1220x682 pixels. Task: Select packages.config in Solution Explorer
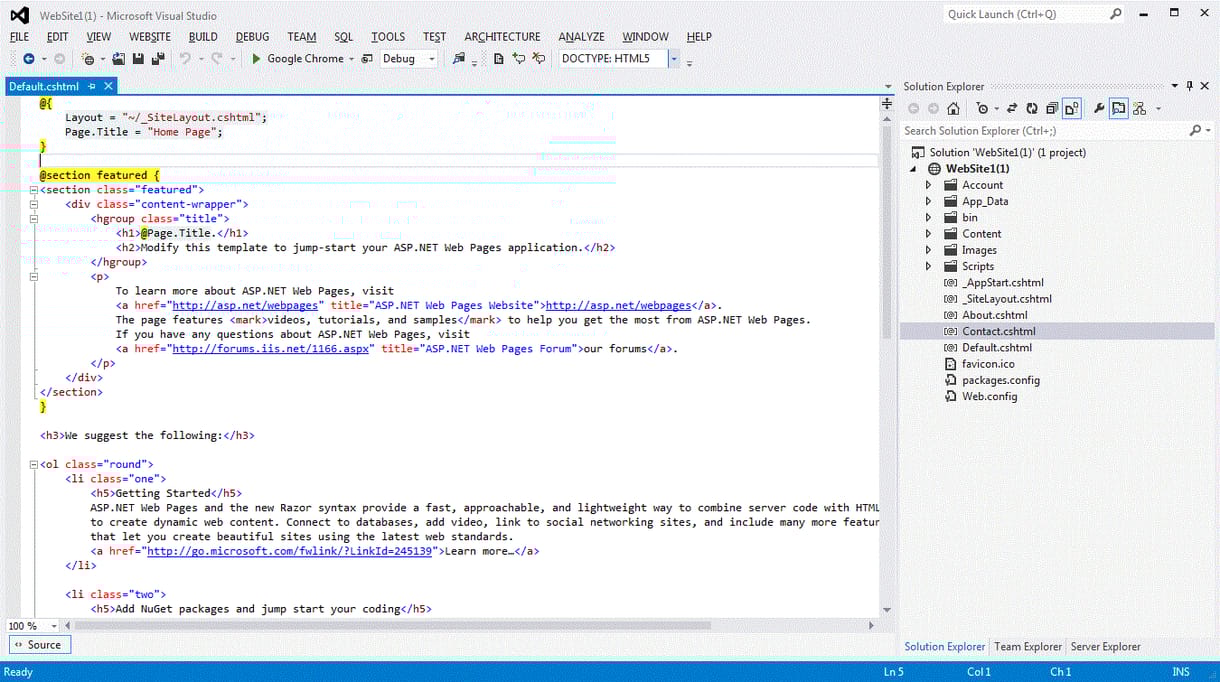[1001, 380]
